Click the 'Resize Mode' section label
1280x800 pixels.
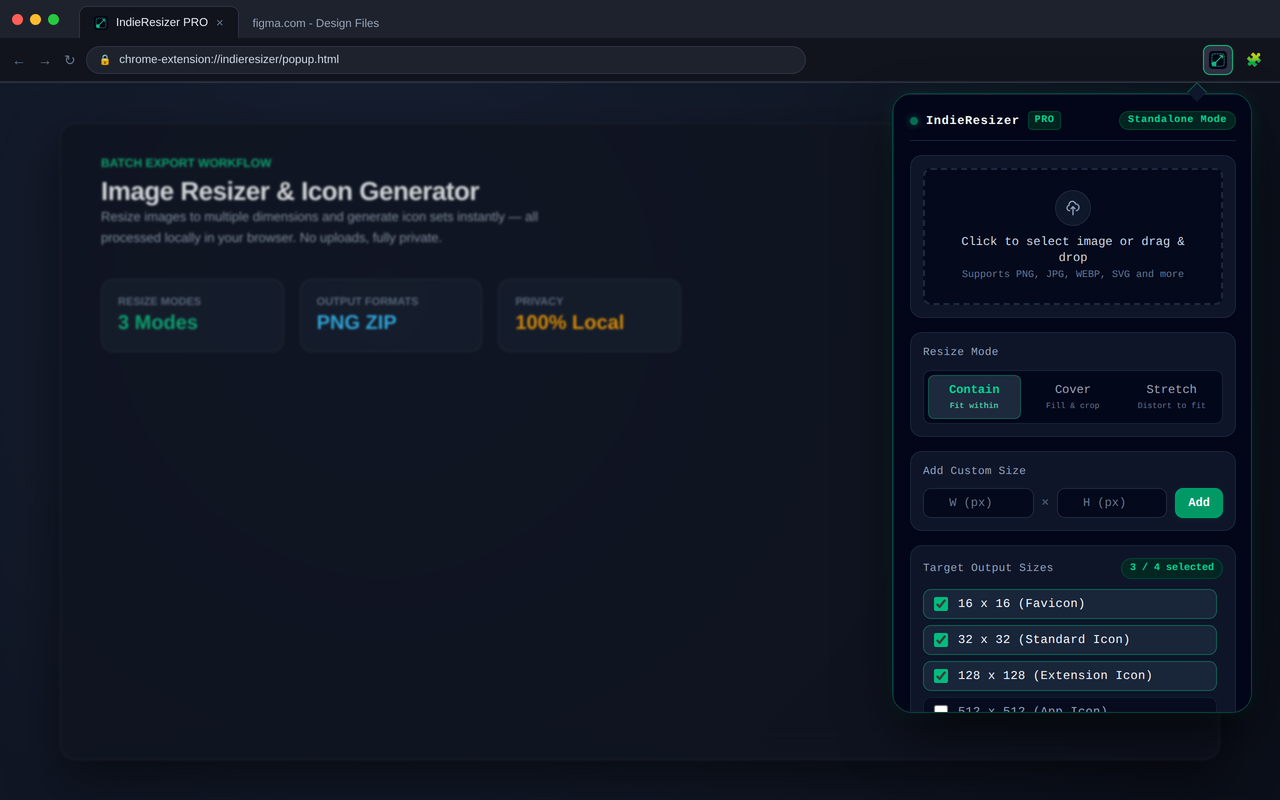(x=960, y=352)
